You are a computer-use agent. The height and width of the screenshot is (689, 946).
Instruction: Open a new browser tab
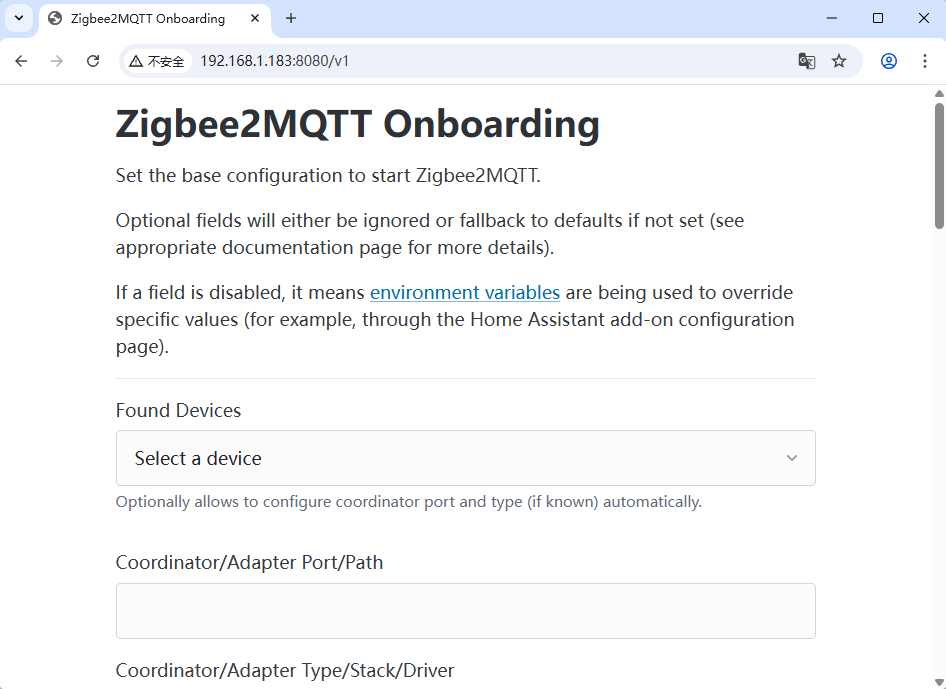pos(290,18)
